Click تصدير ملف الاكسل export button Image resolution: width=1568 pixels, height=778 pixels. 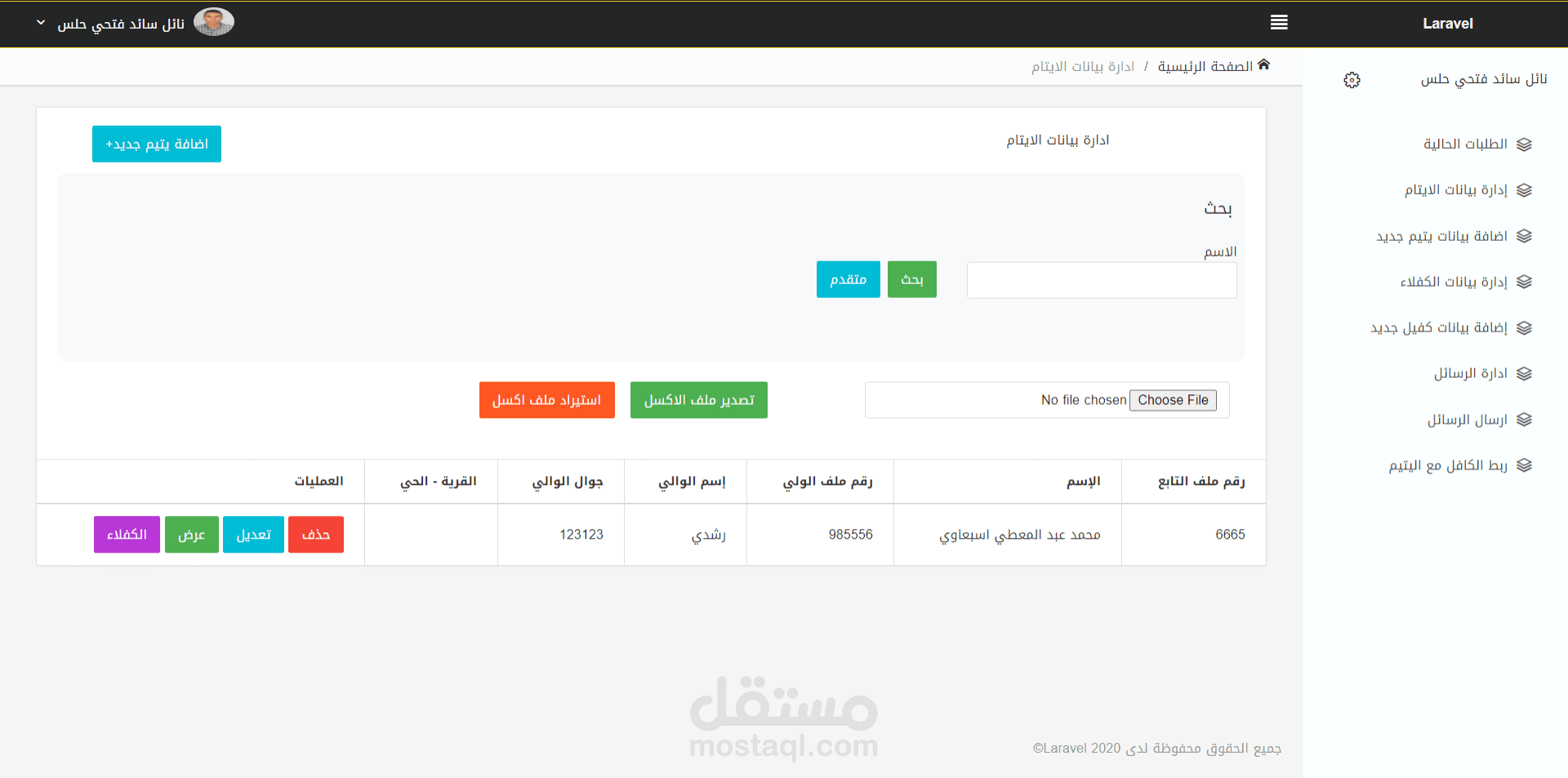tap(699, 400)
